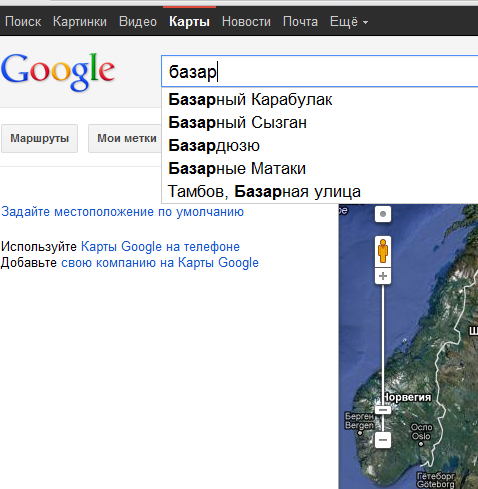Zoom out with the minus button
Screen dimensions: 478x489
(383, 440)
